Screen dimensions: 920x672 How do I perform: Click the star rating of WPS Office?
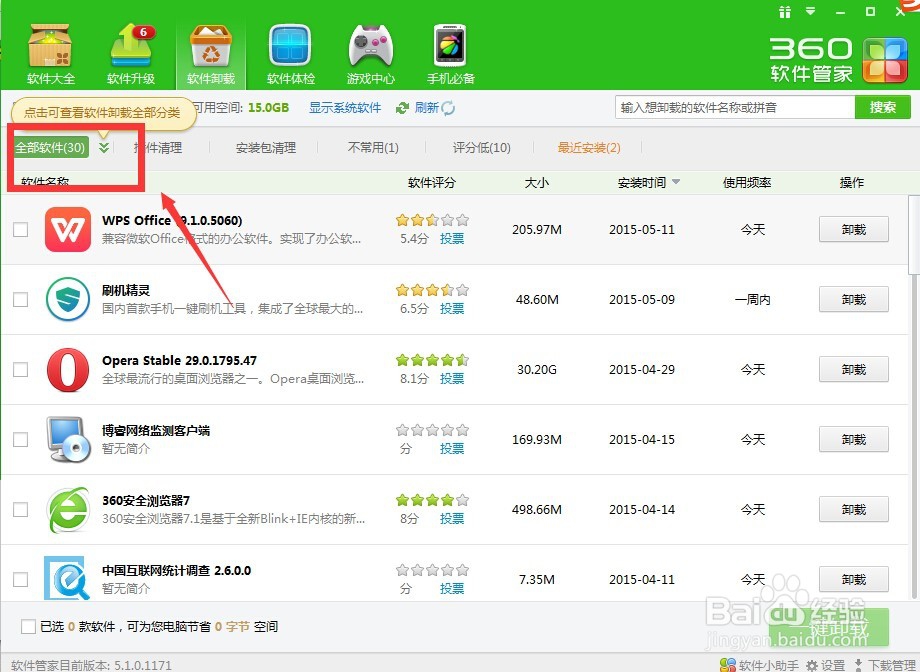click(432, 220)
